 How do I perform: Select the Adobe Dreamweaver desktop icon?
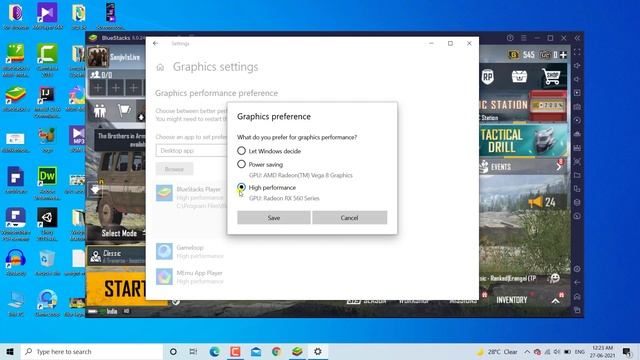47,183
